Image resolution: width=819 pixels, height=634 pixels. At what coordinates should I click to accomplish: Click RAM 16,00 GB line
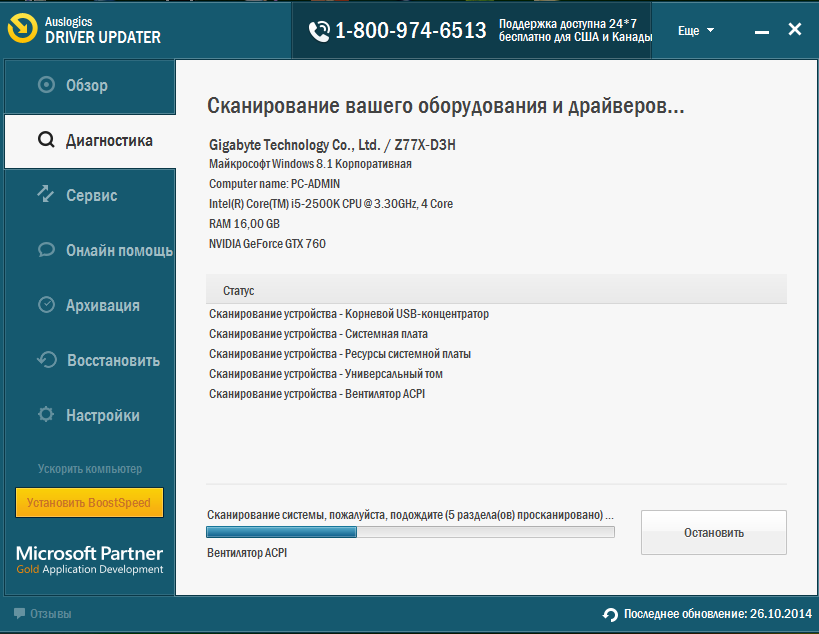pyautogui.click(x=244, y=224)
